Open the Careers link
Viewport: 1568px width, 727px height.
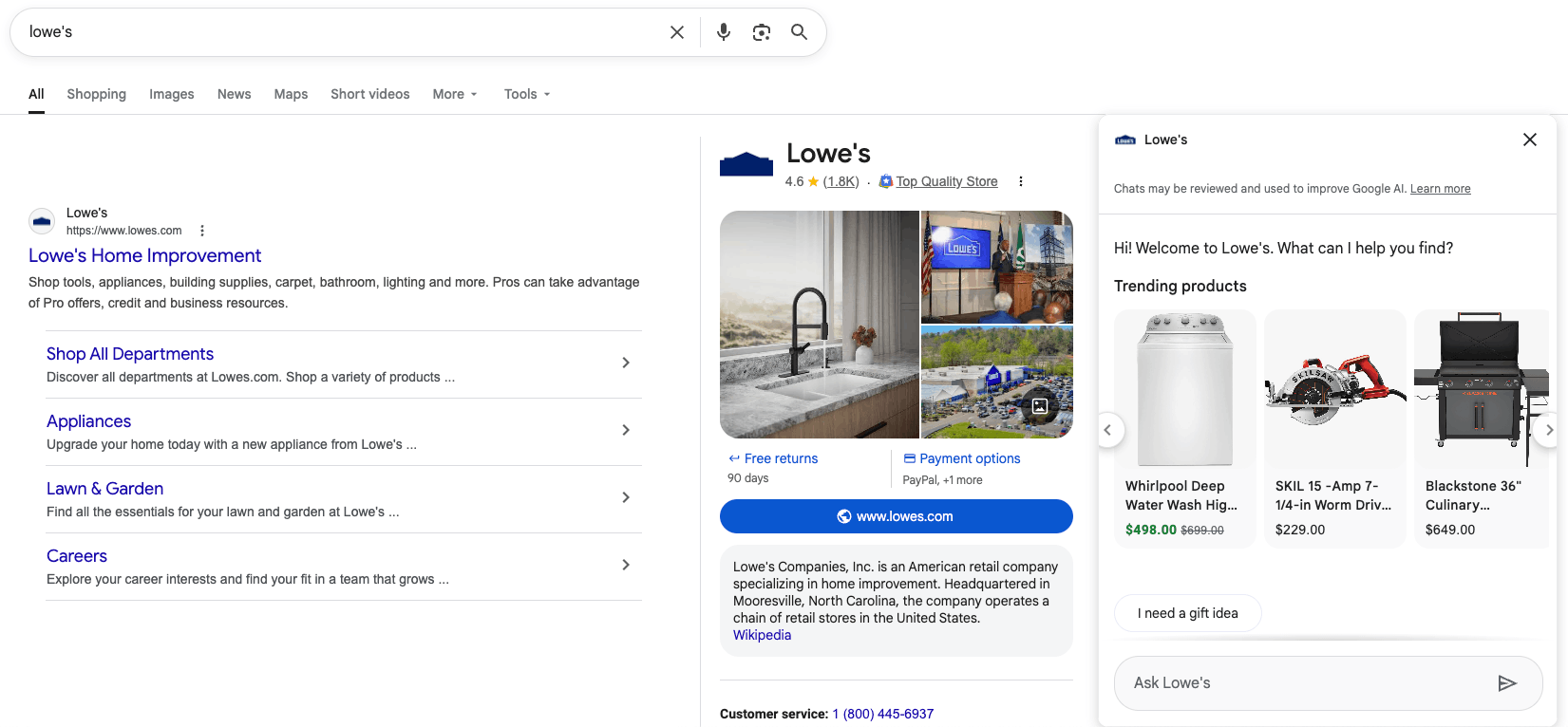(77, 556)
